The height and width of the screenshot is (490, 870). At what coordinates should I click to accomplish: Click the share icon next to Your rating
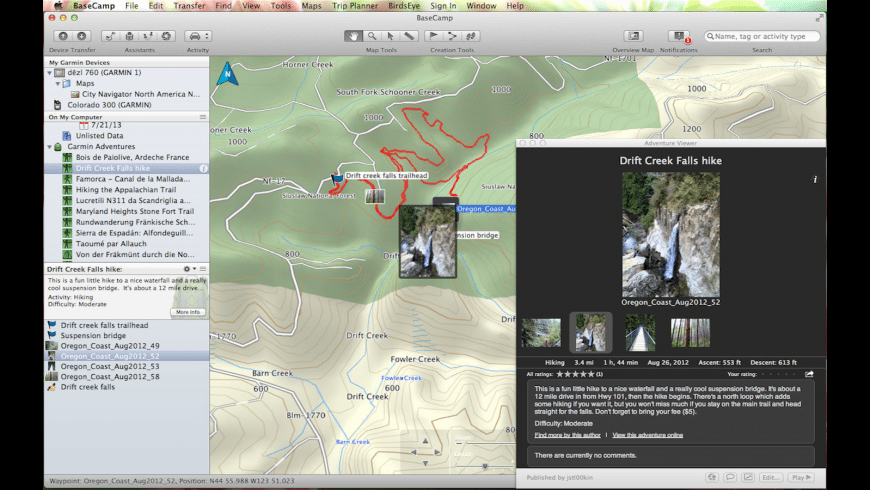[810, 374]
